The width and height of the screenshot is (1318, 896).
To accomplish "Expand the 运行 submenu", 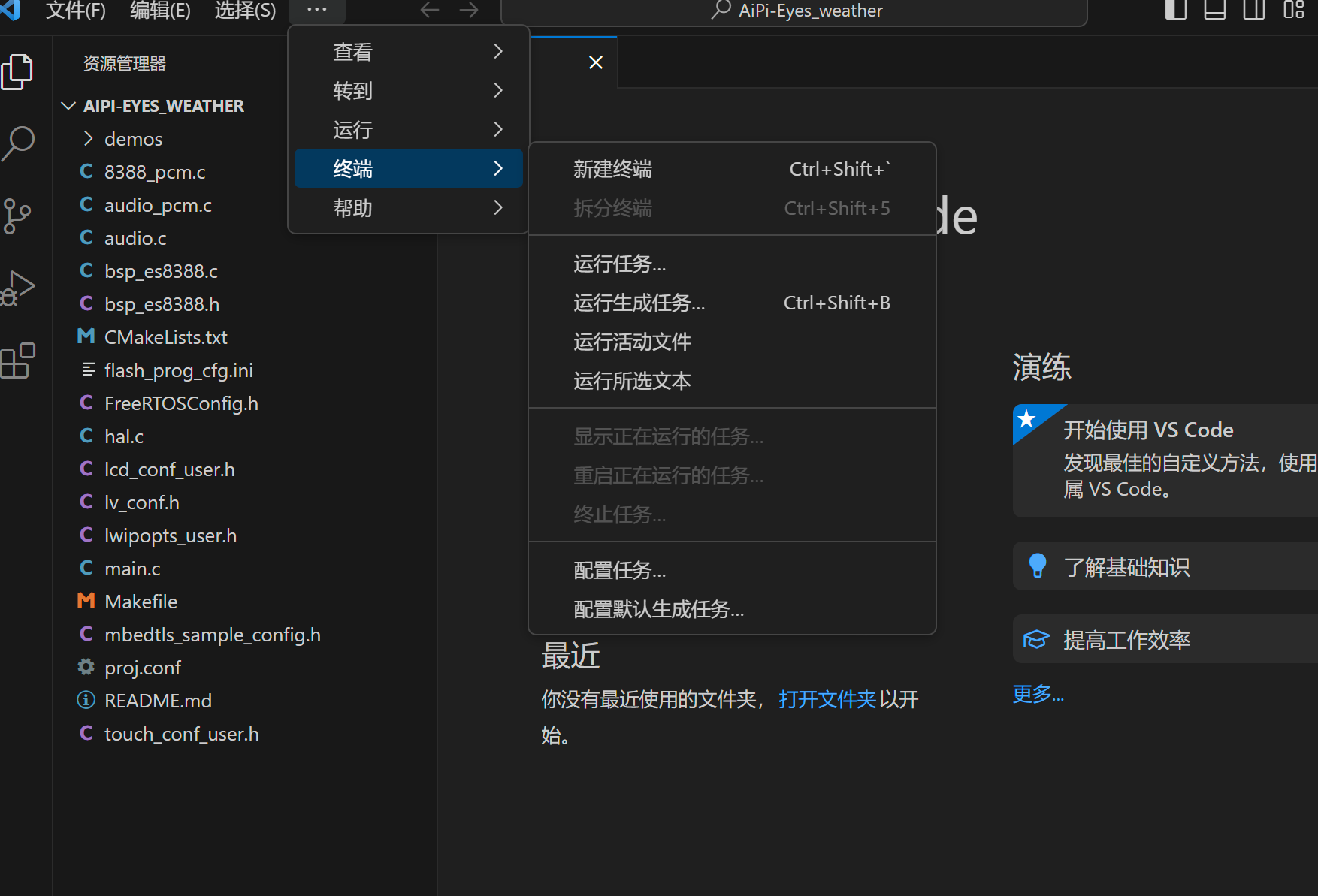I will [x=409, y=130].
